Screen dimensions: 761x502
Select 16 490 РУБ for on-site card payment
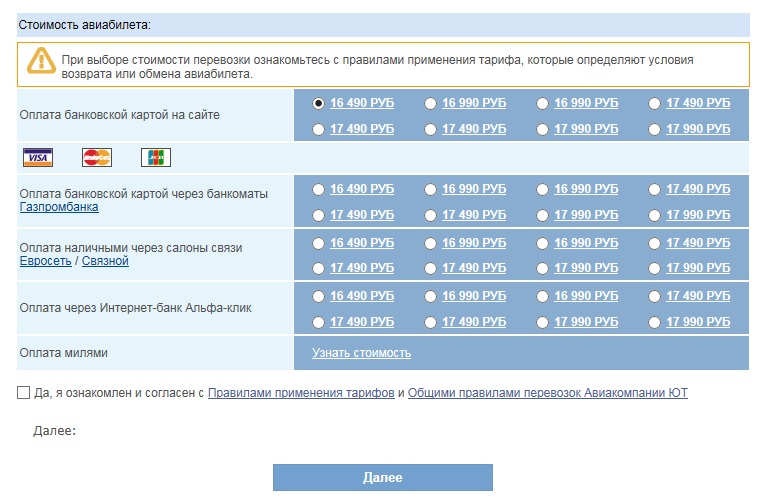click(x=319, y=103)
